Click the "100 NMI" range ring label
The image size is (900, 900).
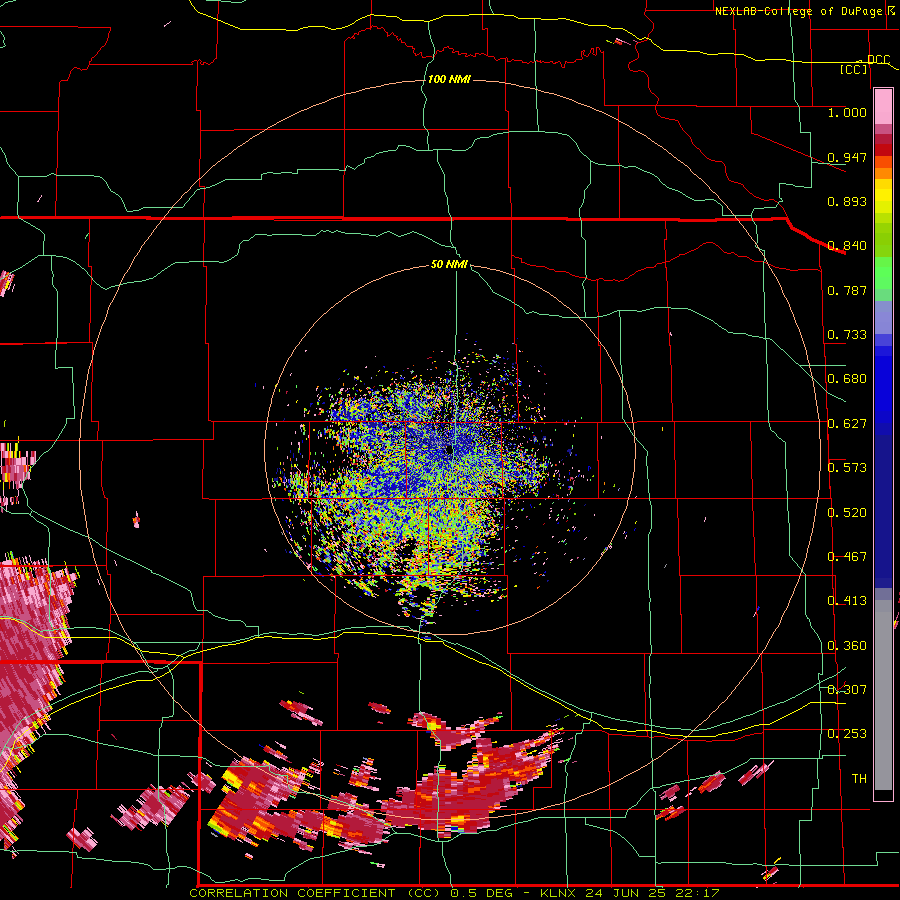pyautogui.click(x=449, y=79)
